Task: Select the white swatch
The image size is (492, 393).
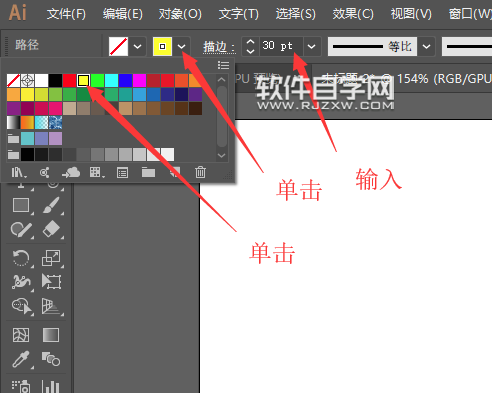Action: 41,80
